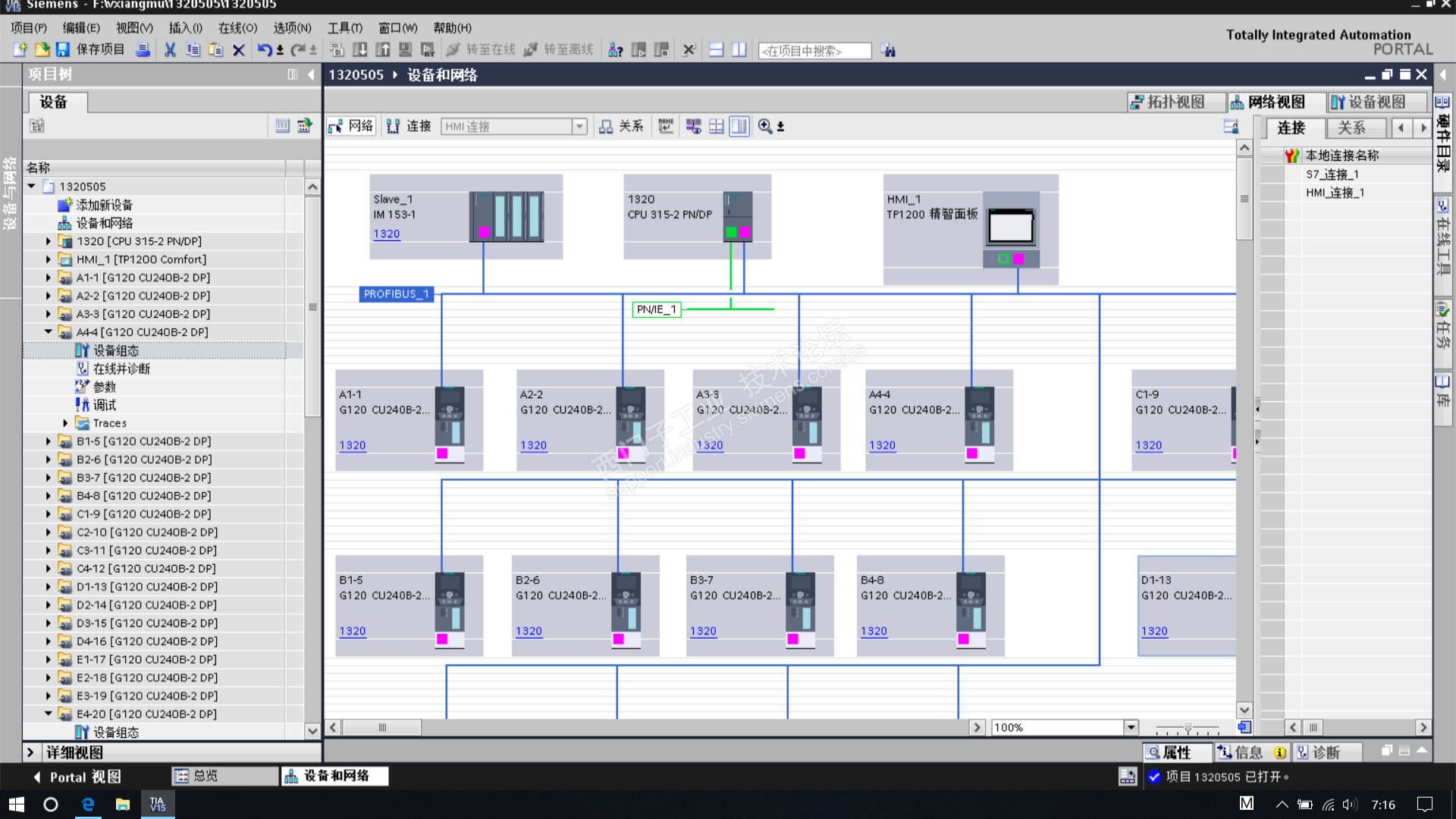This screenshot has height=819, width=1456.
Task: Expand the B1-5 G120 tree node
Action: click(x=49, y=441)
